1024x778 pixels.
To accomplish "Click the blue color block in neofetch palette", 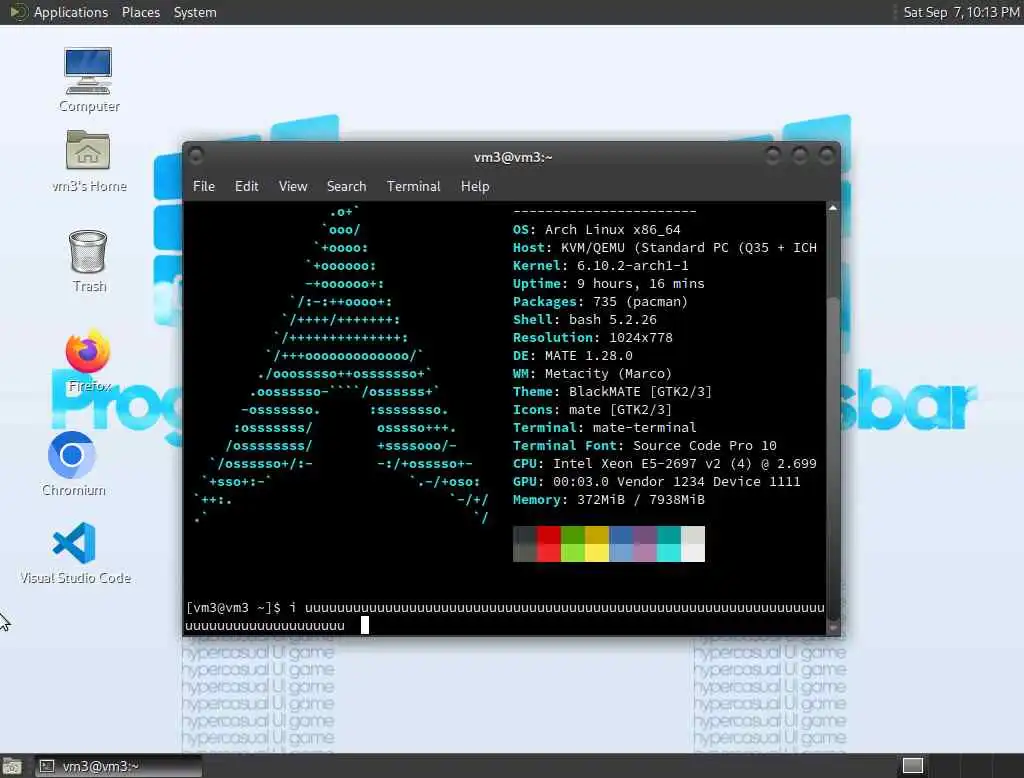I will pos(620,543).
